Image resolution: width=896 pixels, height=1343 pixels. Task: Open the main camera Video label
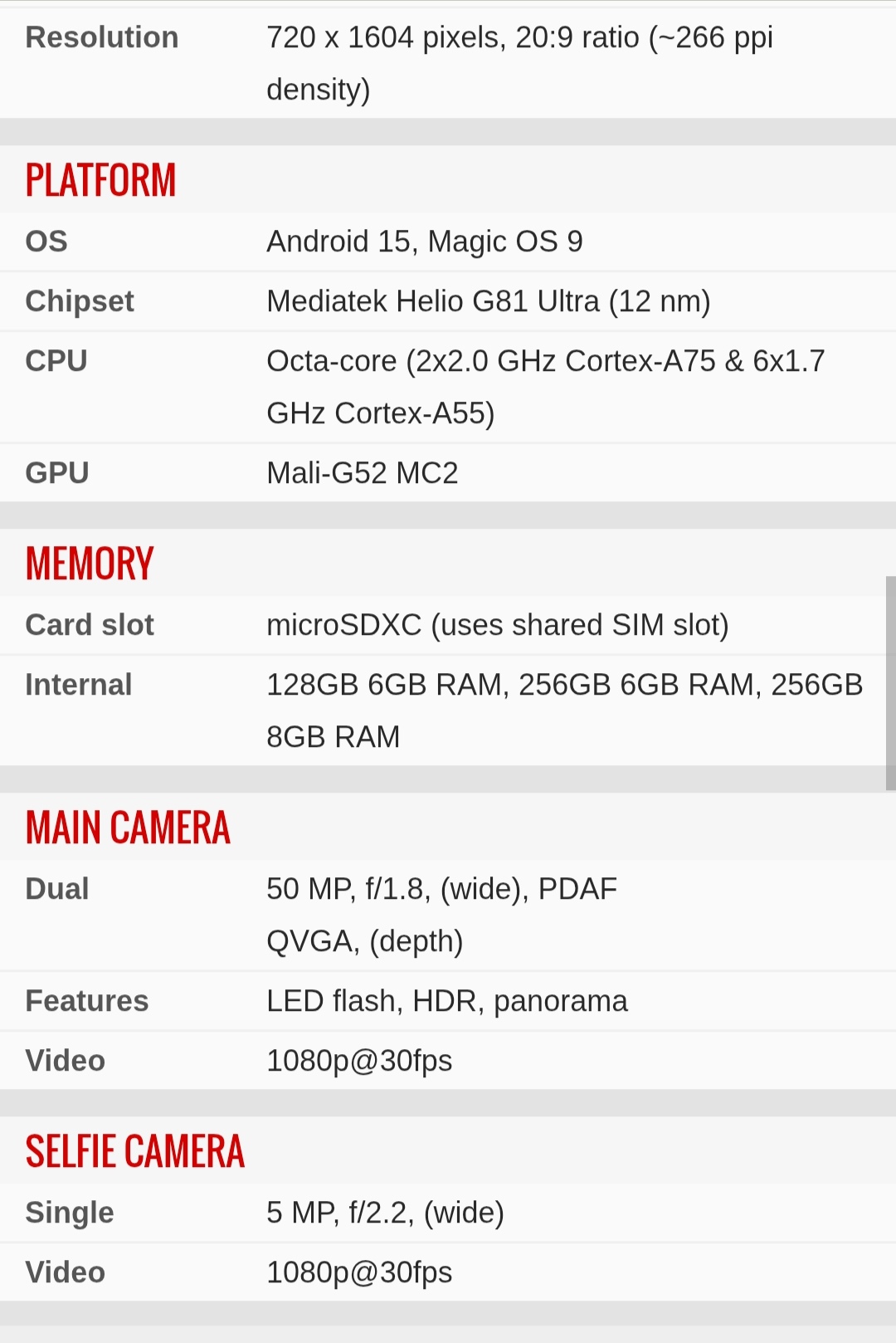(x=66, y=1061)
